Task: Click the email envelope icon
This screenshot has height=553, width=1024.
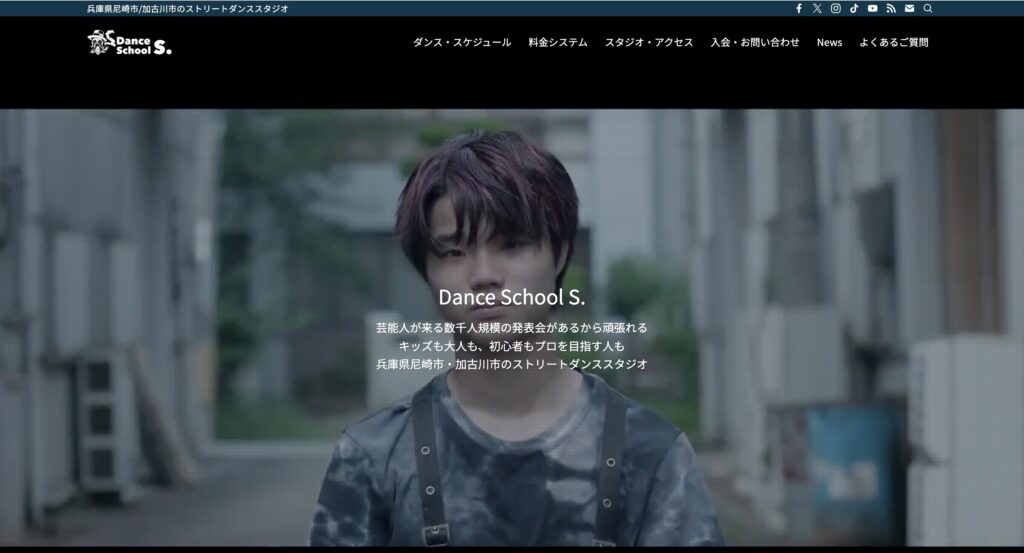Action: 909,8
